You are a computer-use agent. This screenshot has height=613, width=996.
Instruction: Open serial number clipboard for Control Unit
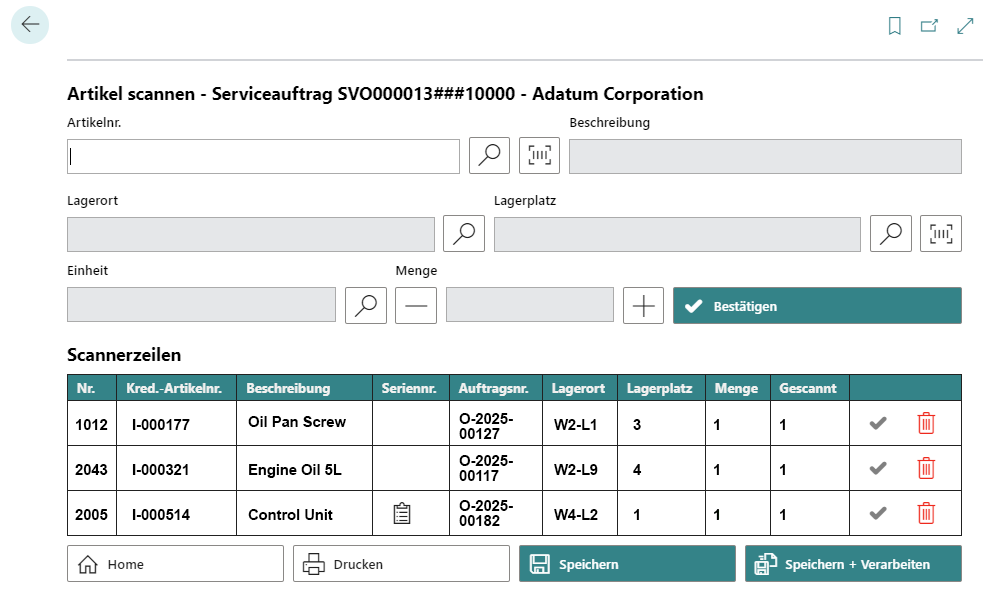[x=402, y=513]
